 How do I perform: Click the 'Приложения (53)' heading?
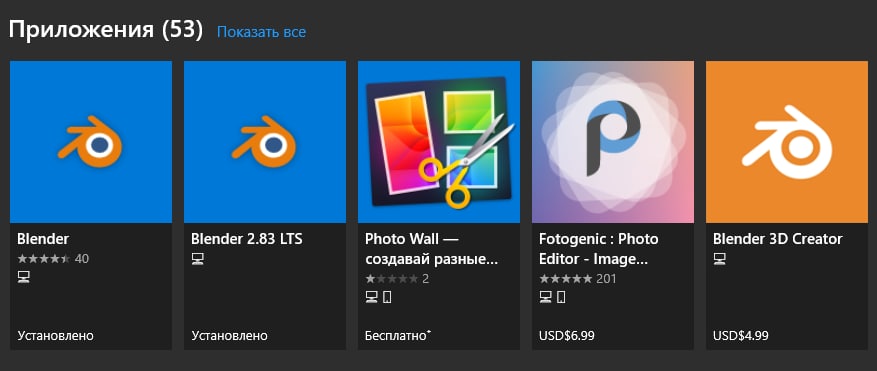coord(106,30)
